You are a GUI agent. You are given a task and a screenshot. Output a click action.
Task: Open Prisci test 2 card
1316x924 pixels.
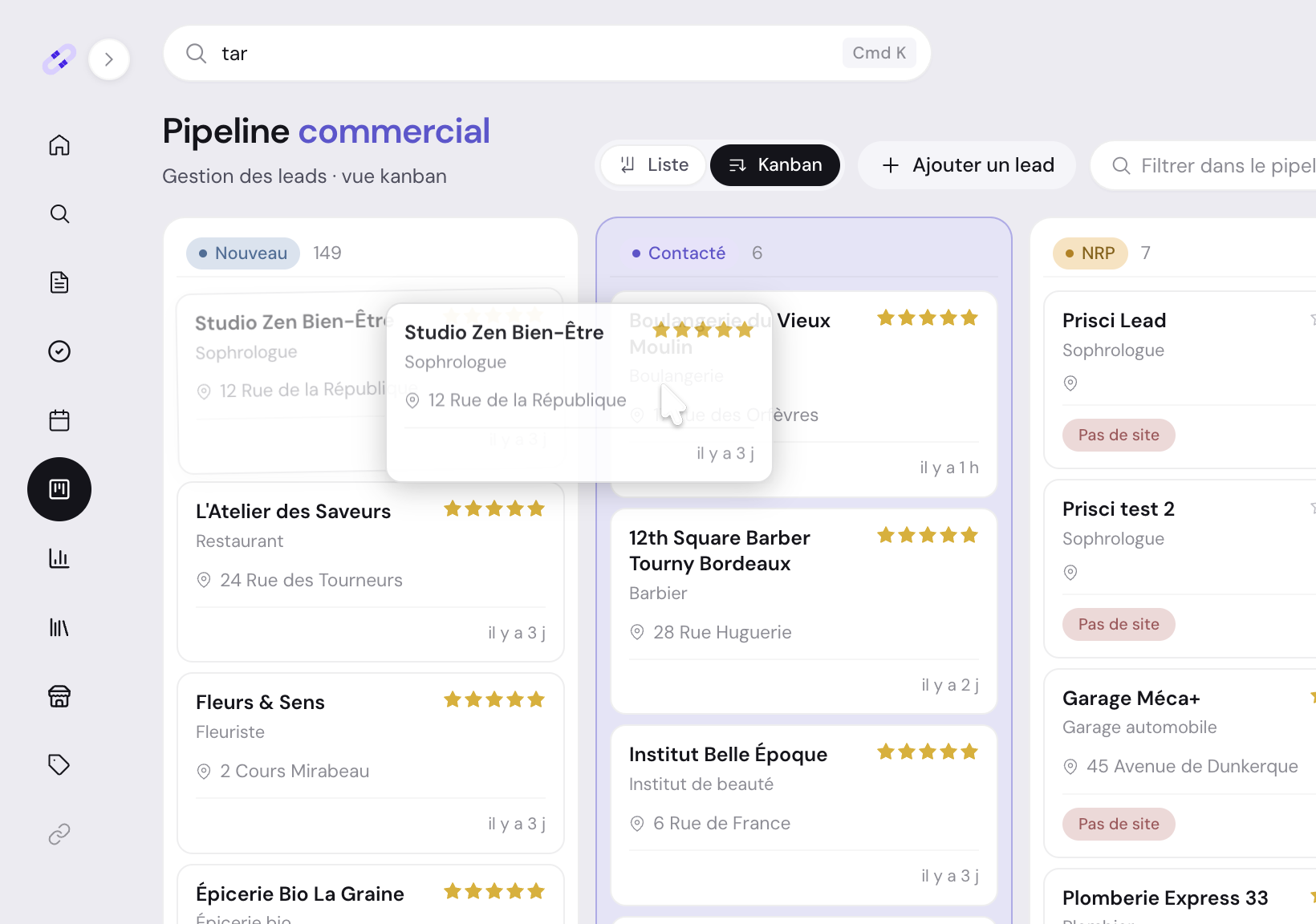pos(1180,569)
